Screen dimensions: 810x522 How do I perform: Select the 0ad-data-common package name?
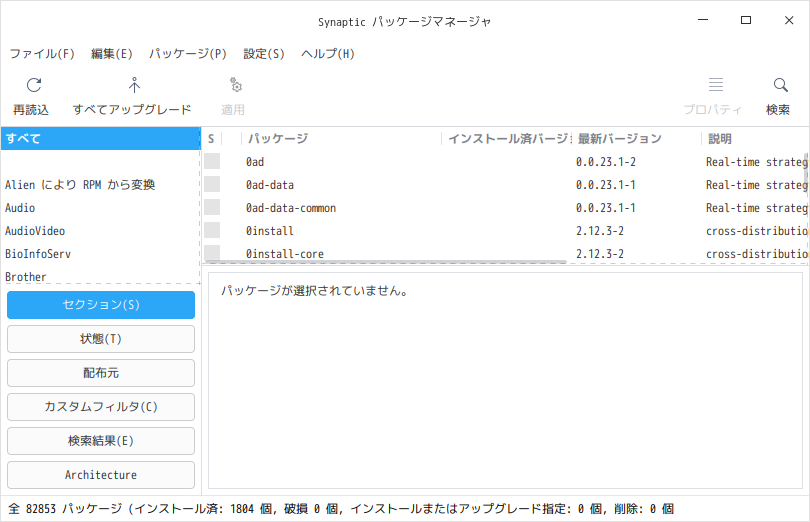[x=291, y=208]
